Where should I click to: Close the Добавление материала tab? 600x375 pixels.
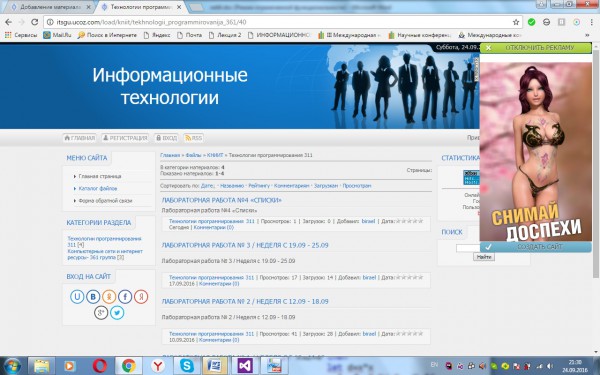point(88,7)
